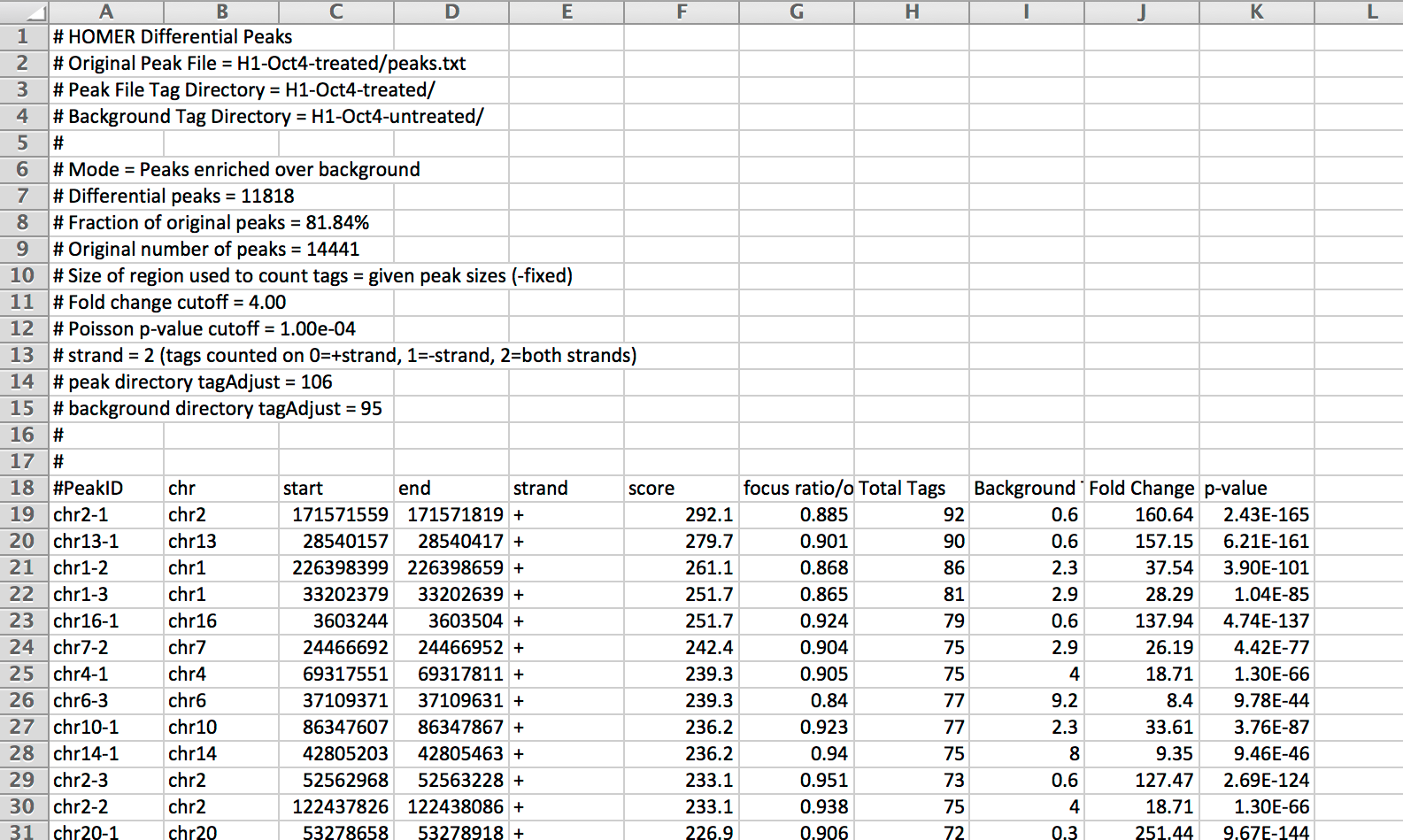
Task: Click the 'Background' header cell
Action: click(1027, 488)
